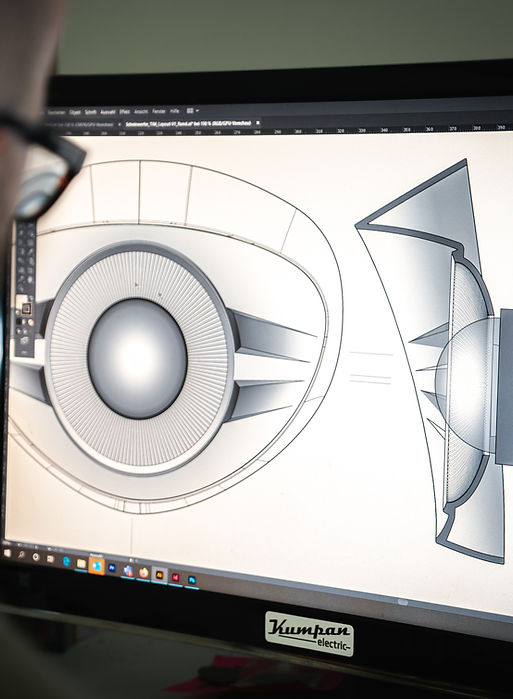Open Windows taskbar search

click(21, 555)
